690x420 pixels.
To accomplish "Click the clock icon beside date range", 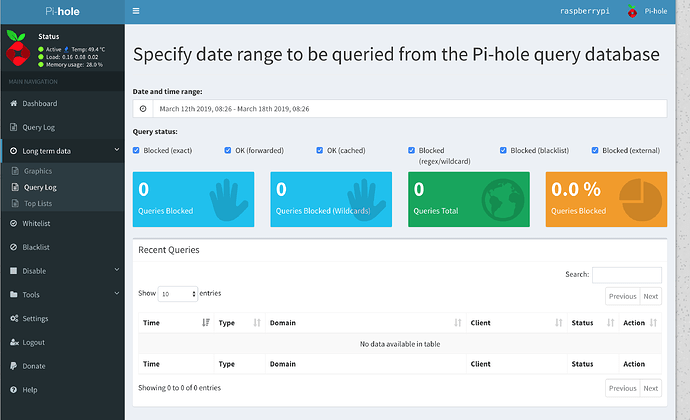I will pyautogui.click(x=143, y=108).
